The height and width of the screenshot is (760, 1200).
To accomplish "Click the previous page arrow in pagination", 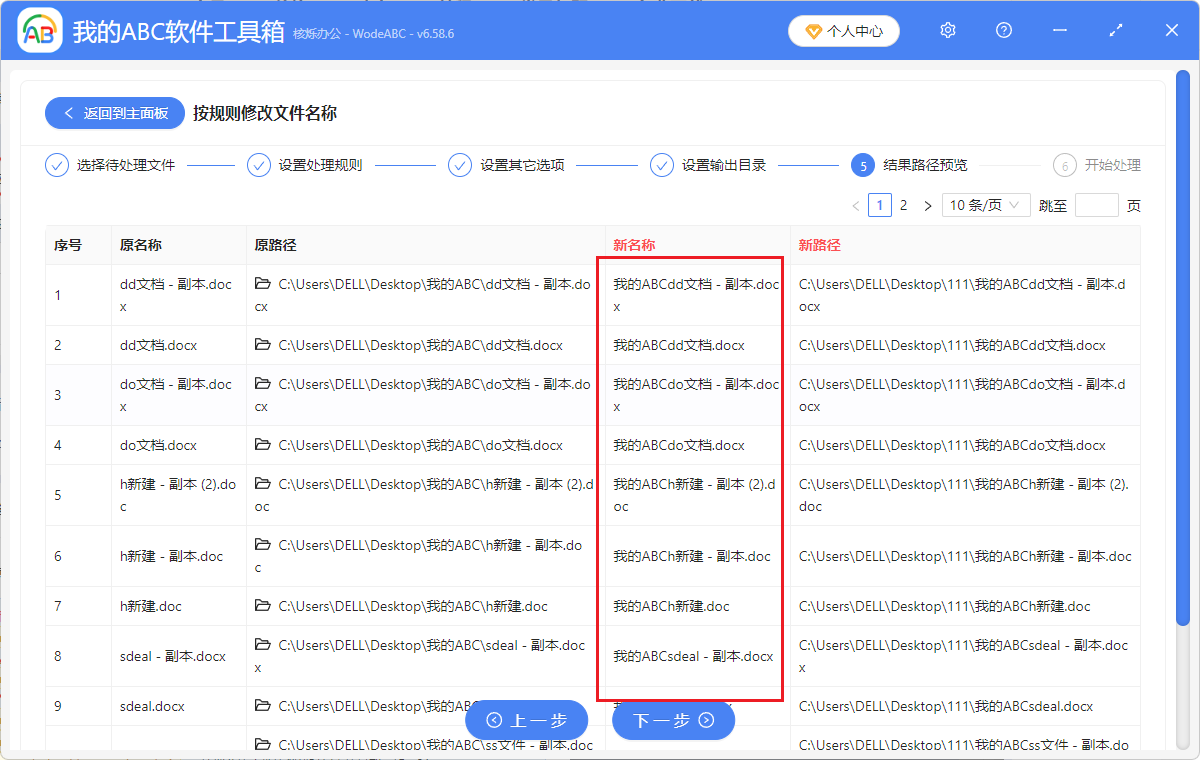I will [855, 204].
